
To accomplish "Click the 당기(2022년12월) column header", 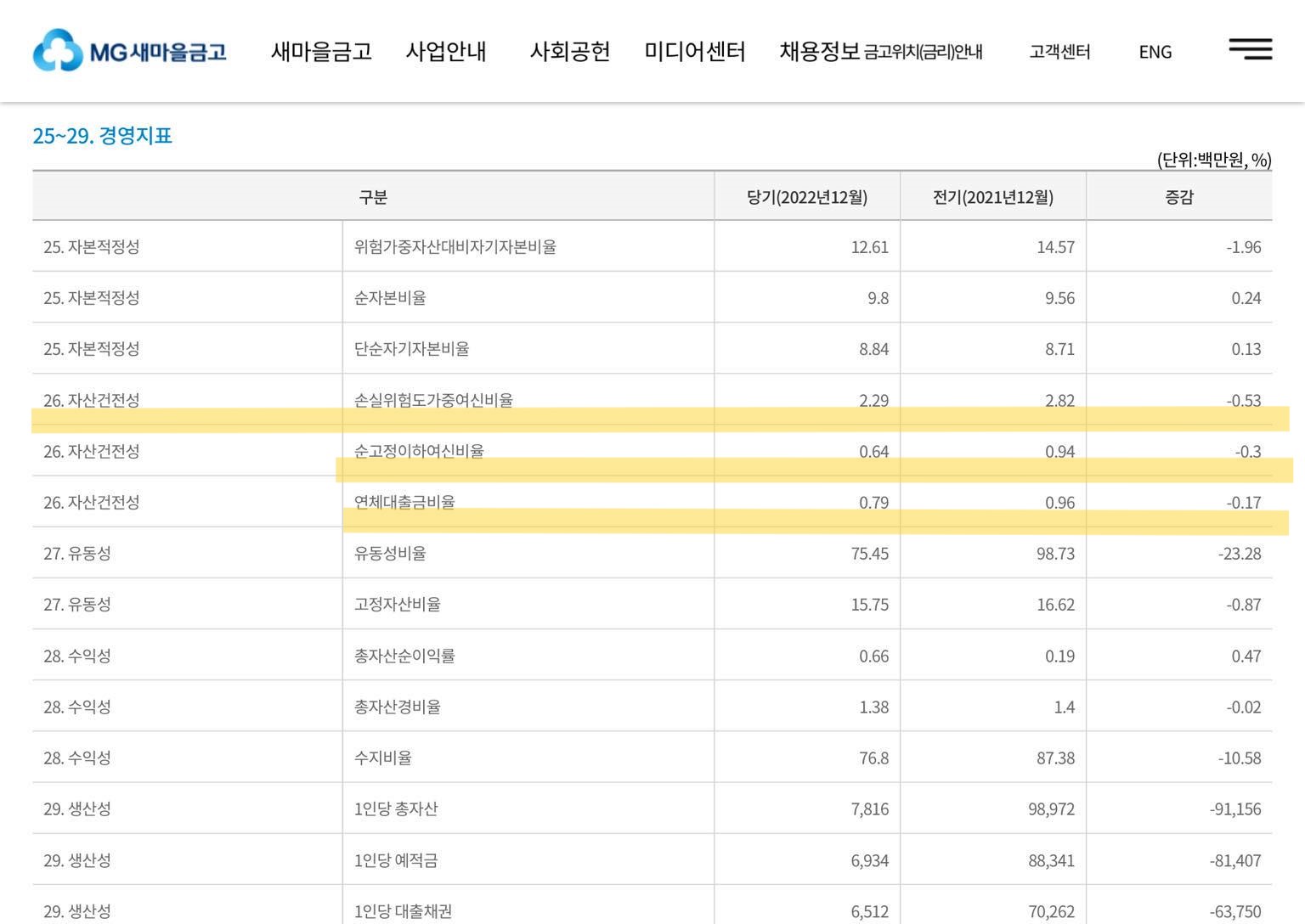I will tap(807, 197).
